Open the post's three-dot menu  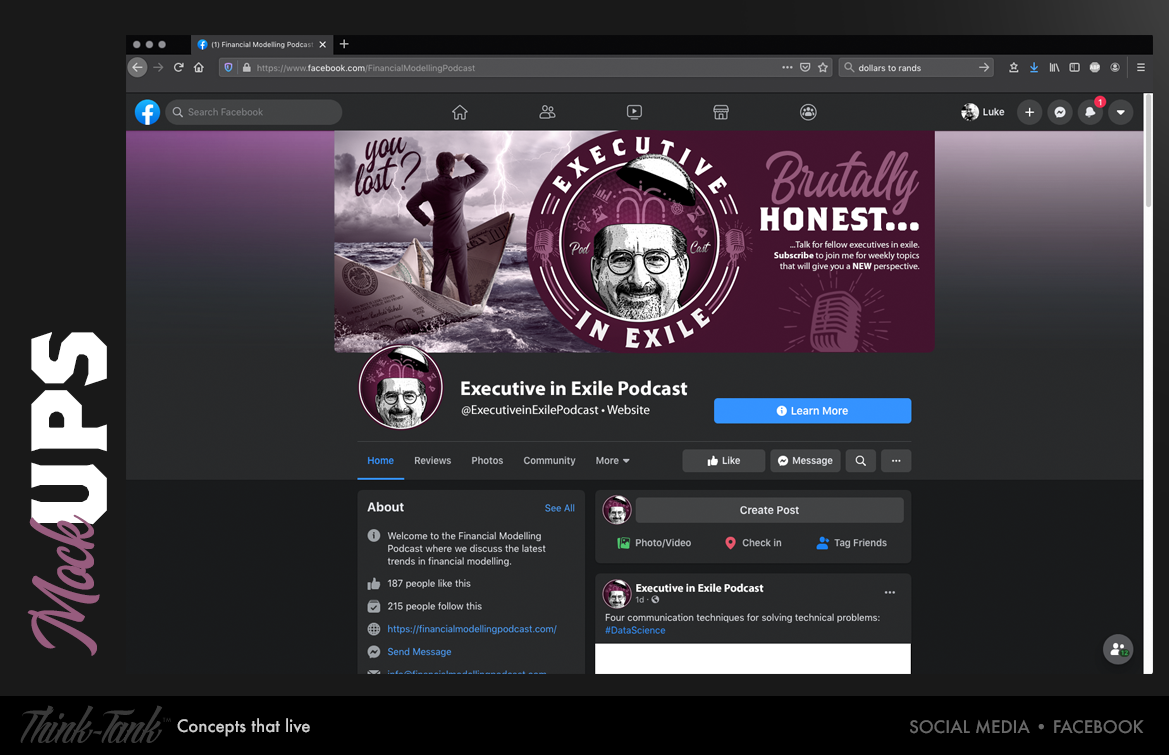pyautogui.click(x=889, y=593)
